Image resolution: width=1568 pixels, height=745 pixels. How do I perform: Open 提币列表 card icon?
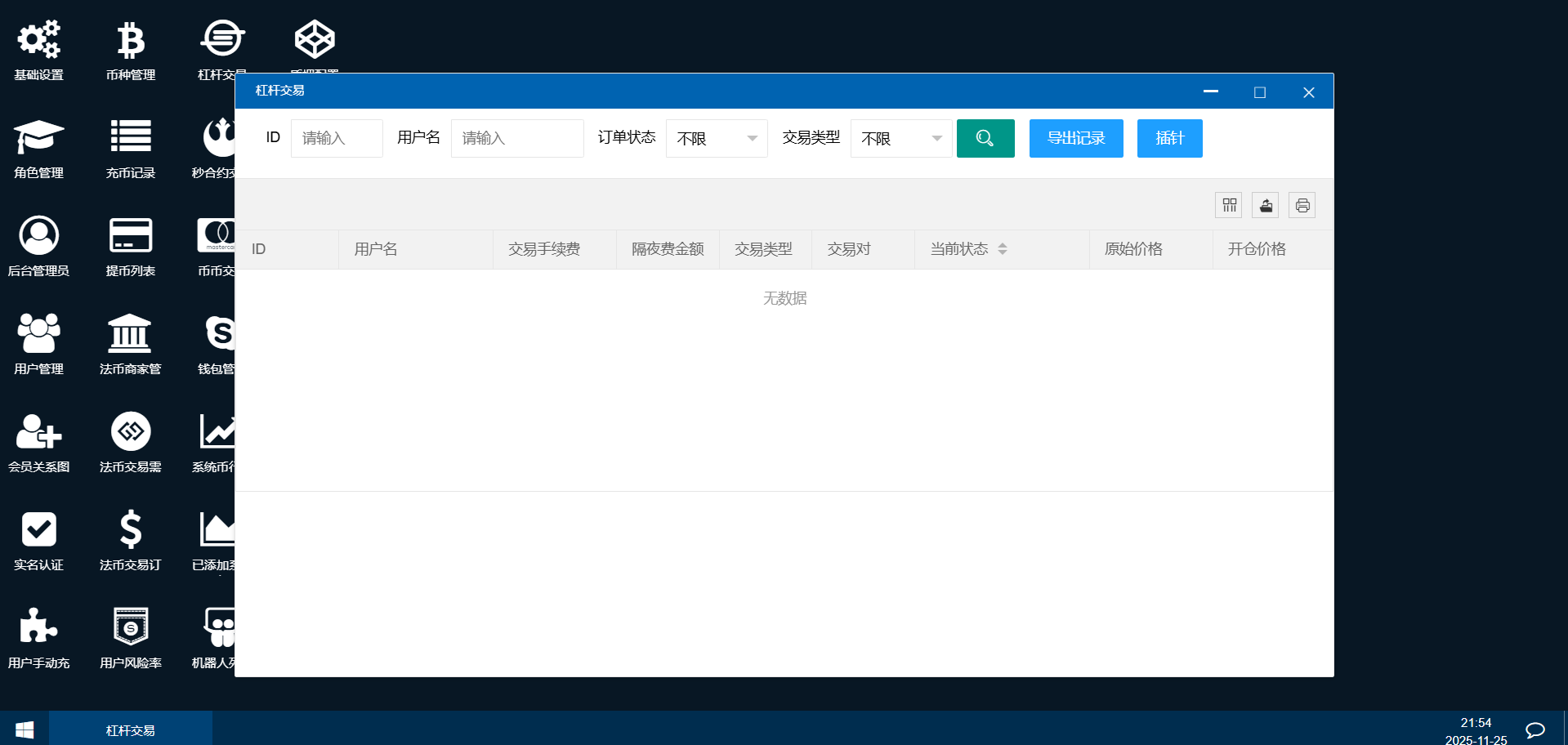pyautogui.click(x=130, y=235)
